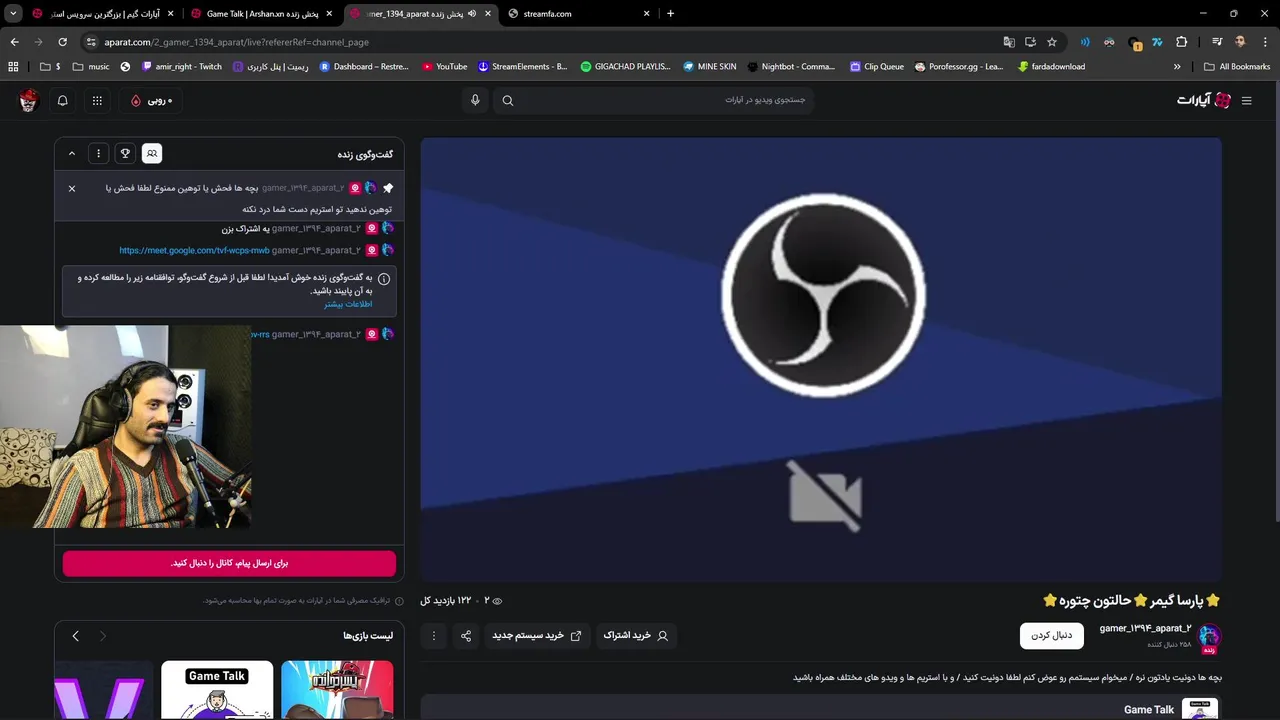This screenshot has height=720, width=1280.
Task: Click the 'خرید اشتراک' subscribe button
Action: point(636,635)
